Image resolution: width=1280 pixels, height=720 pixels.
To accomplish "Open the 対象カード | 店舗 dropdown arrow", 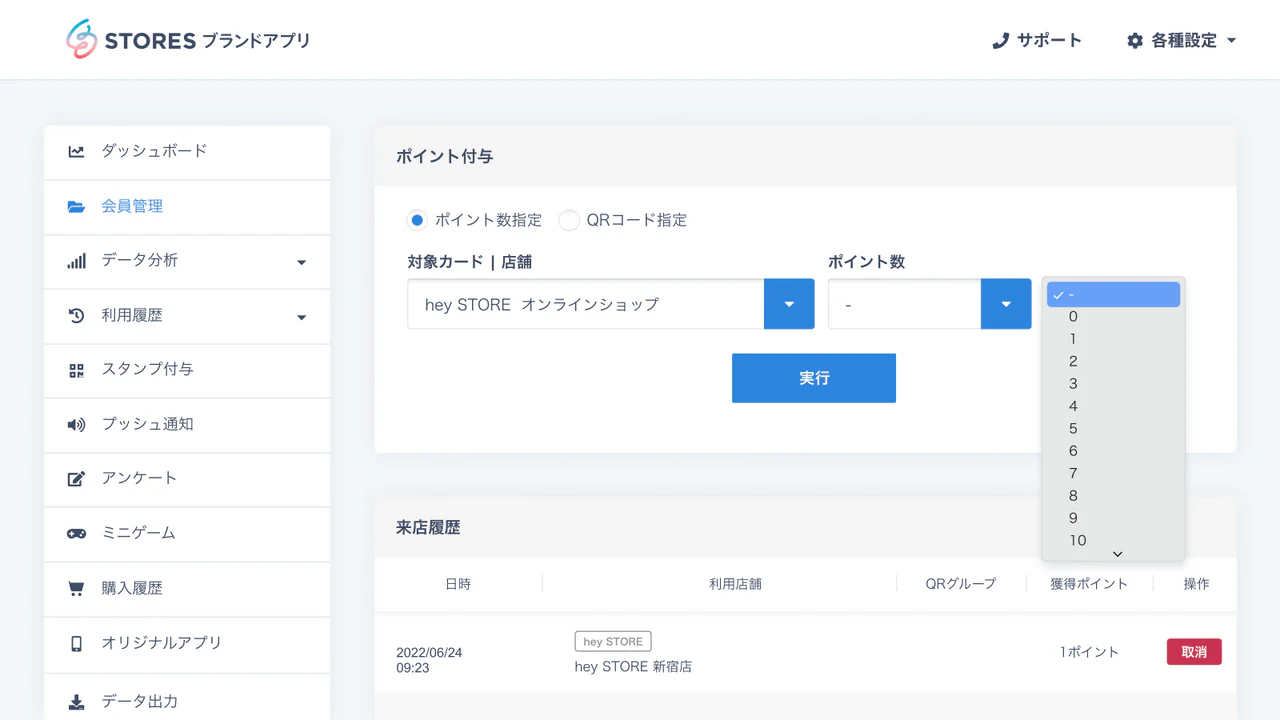I will click(789, 304).
